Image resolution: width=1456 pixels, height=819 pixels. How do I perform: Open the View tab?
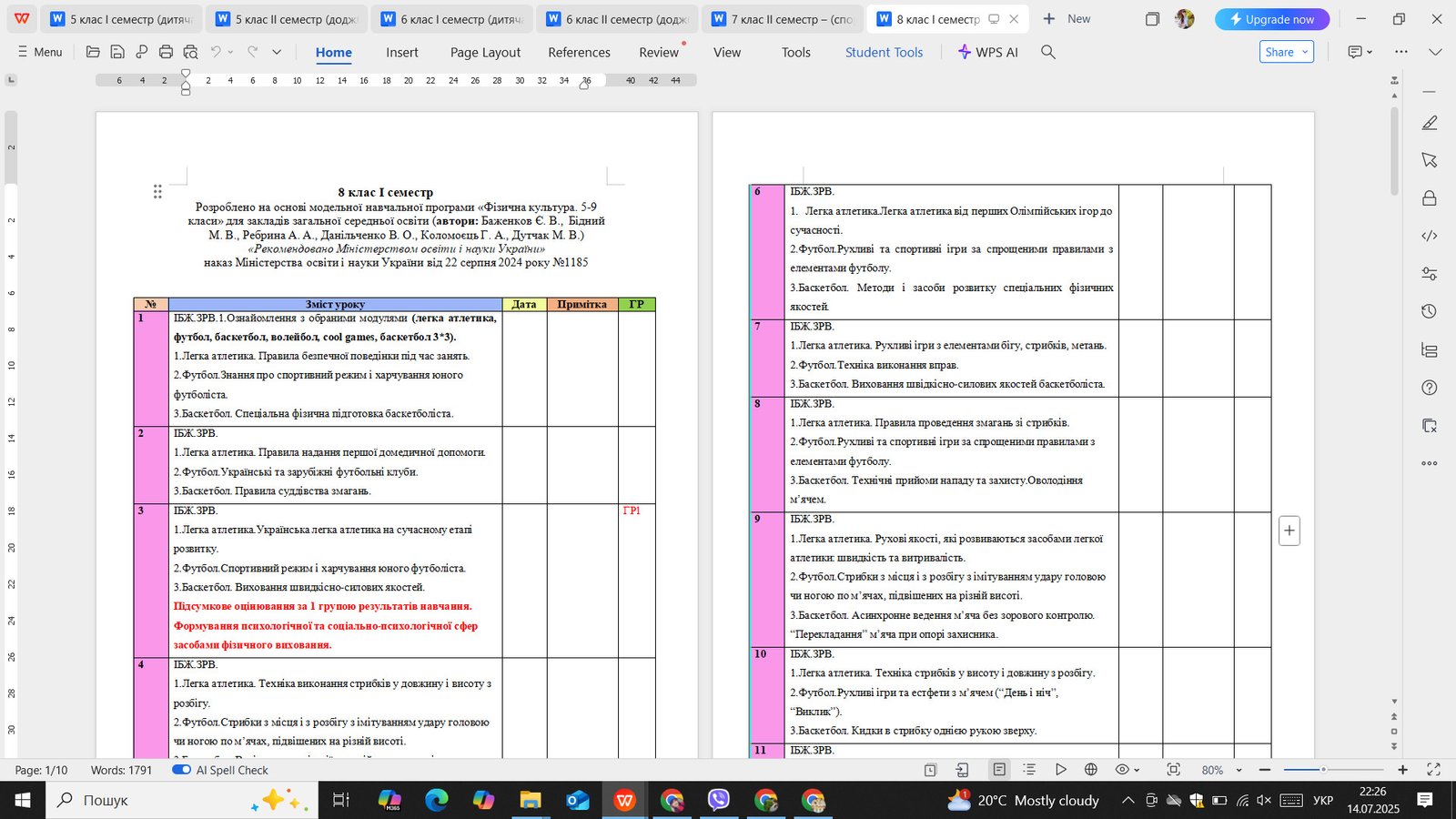click(x=726, y=52)
